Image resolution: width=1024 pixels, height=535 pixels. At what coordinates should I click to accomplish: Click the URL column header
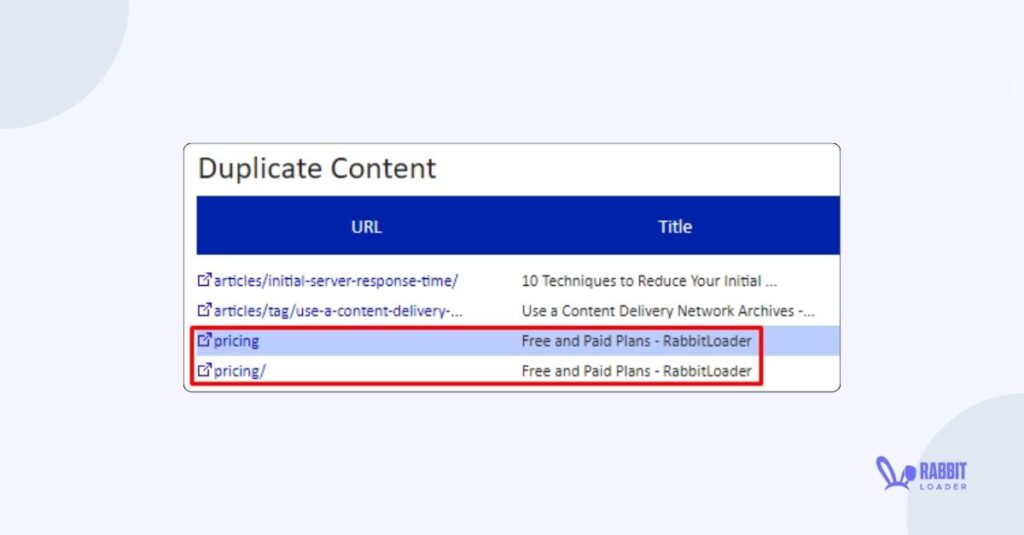366,227
